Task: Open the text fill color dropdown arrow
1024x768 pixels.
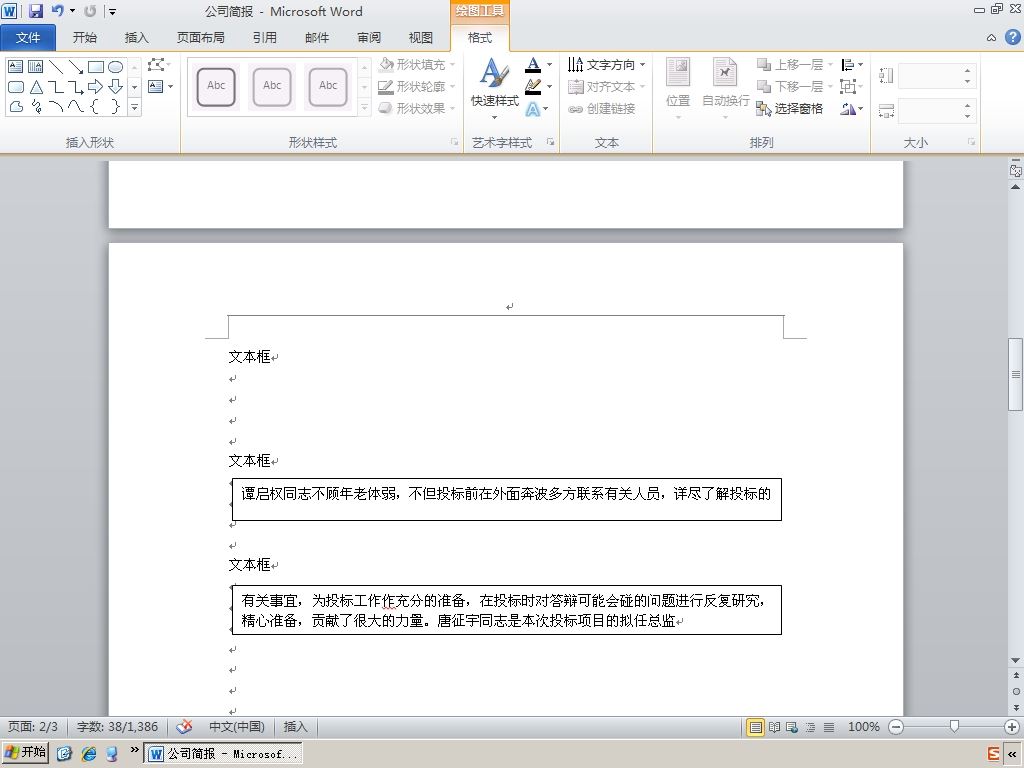Action: tap(550, 65)
